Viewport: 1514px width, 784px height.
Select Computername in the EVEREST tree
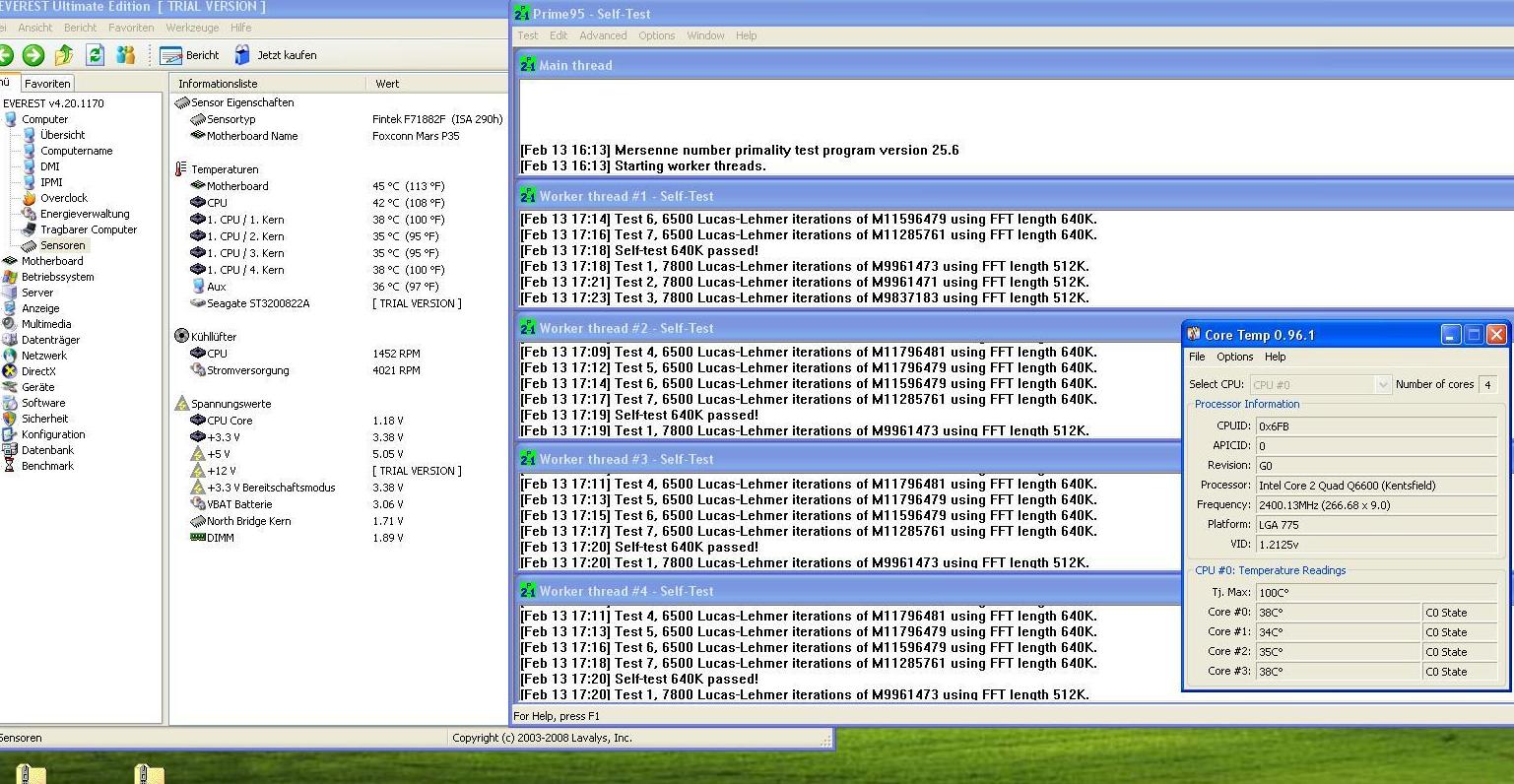point(76,151)
